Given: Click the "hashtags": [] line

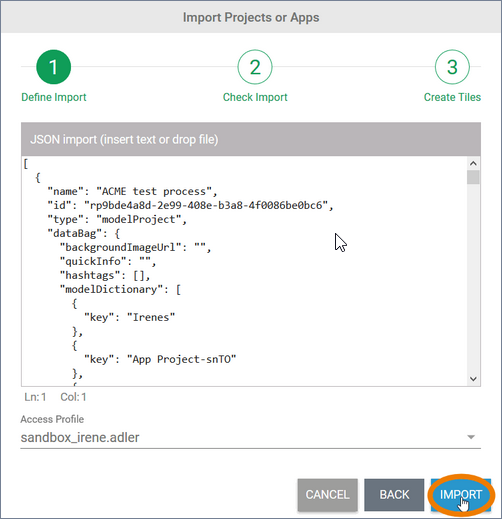Looking at the screenshot, I should pos(105,275).
